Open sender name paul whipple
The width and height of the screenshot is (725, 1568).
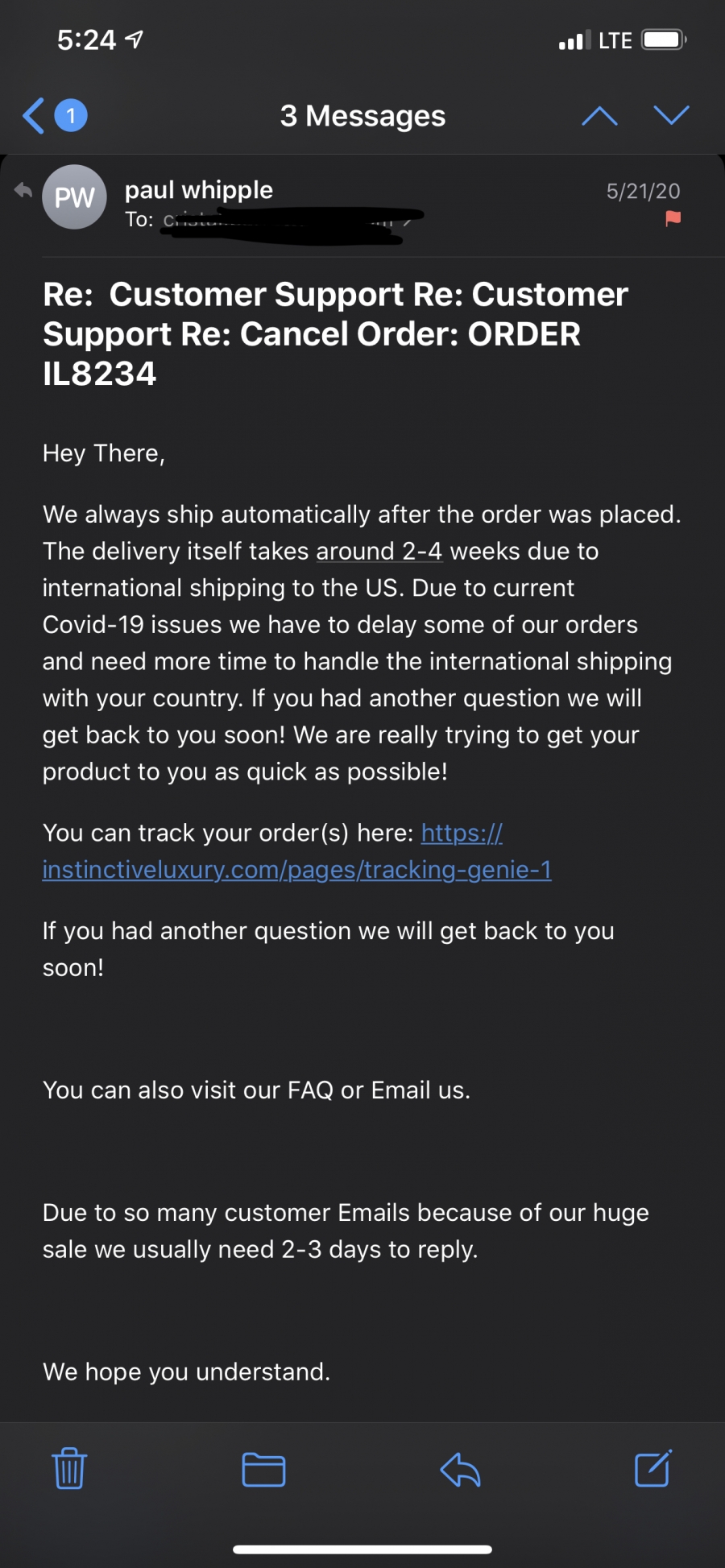pyautogui.click(x=199, y=190)
